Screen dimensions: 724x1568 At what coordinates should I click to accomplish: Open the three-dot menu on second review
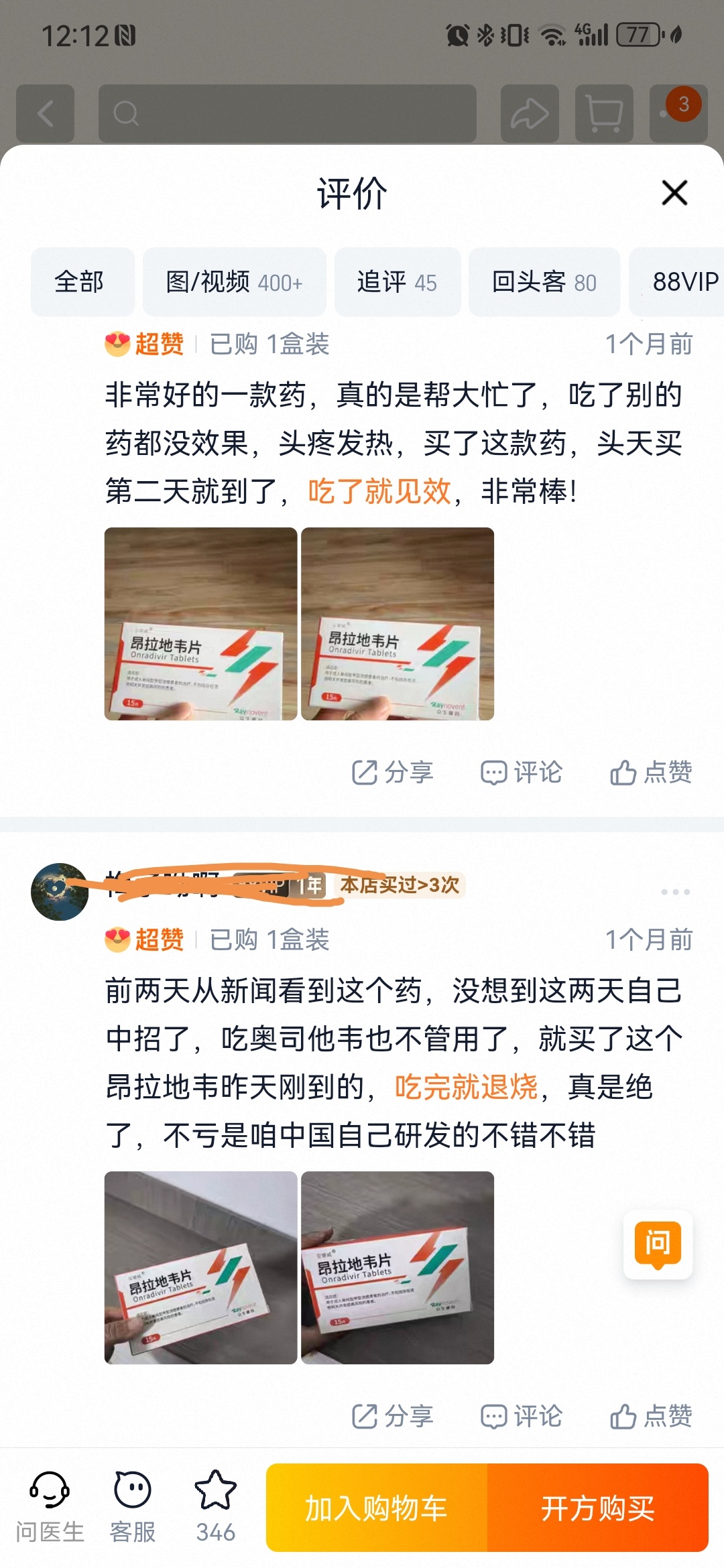pyautogui.click(x=675, y=892)
